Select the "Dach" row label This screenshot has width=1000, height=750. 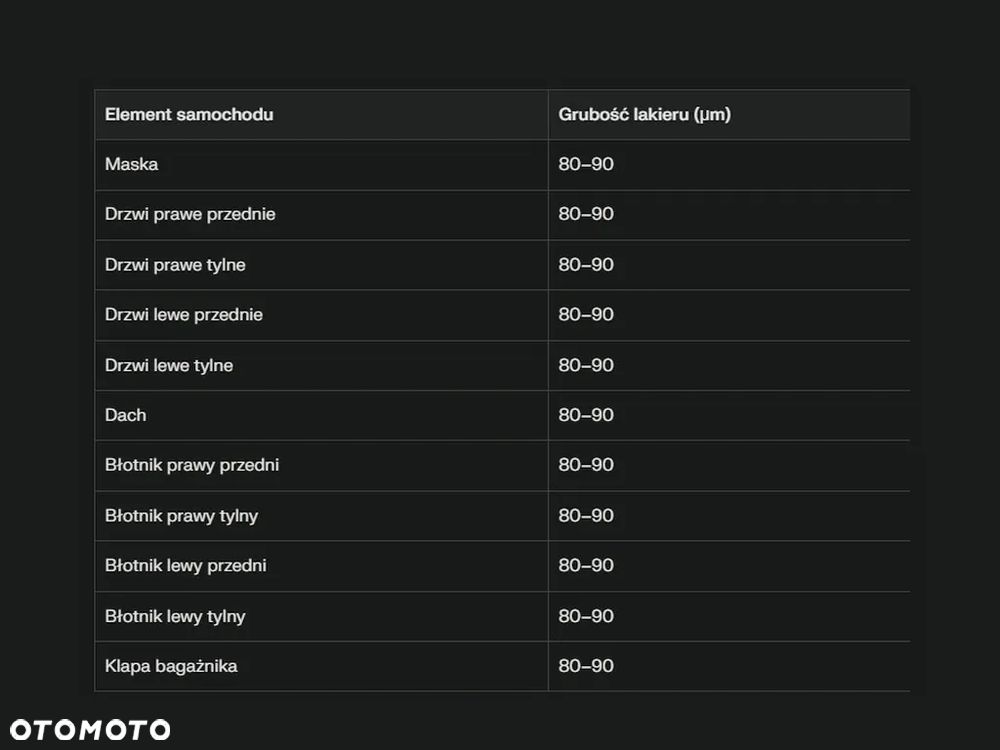pyautogui.click(x=126, y=415)
